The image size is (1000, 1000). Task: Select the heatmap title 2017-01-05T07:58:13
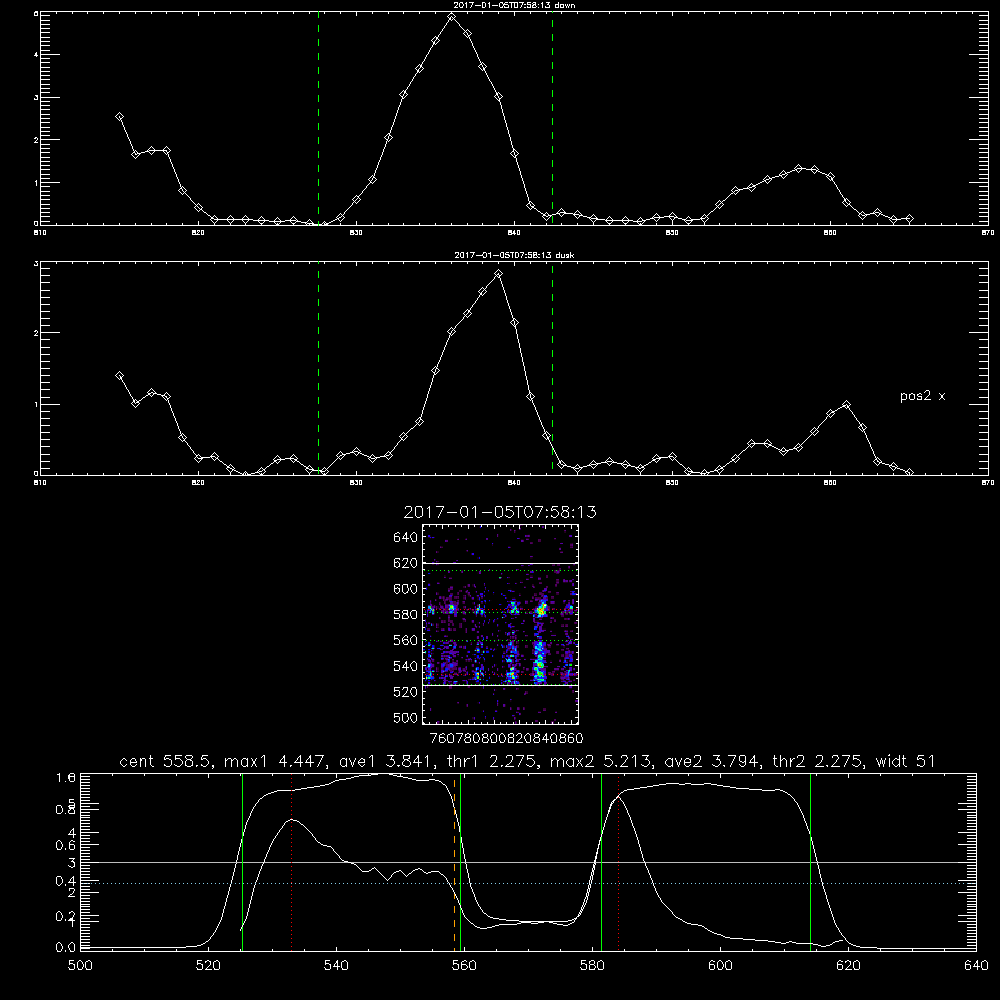pos(500,512)
